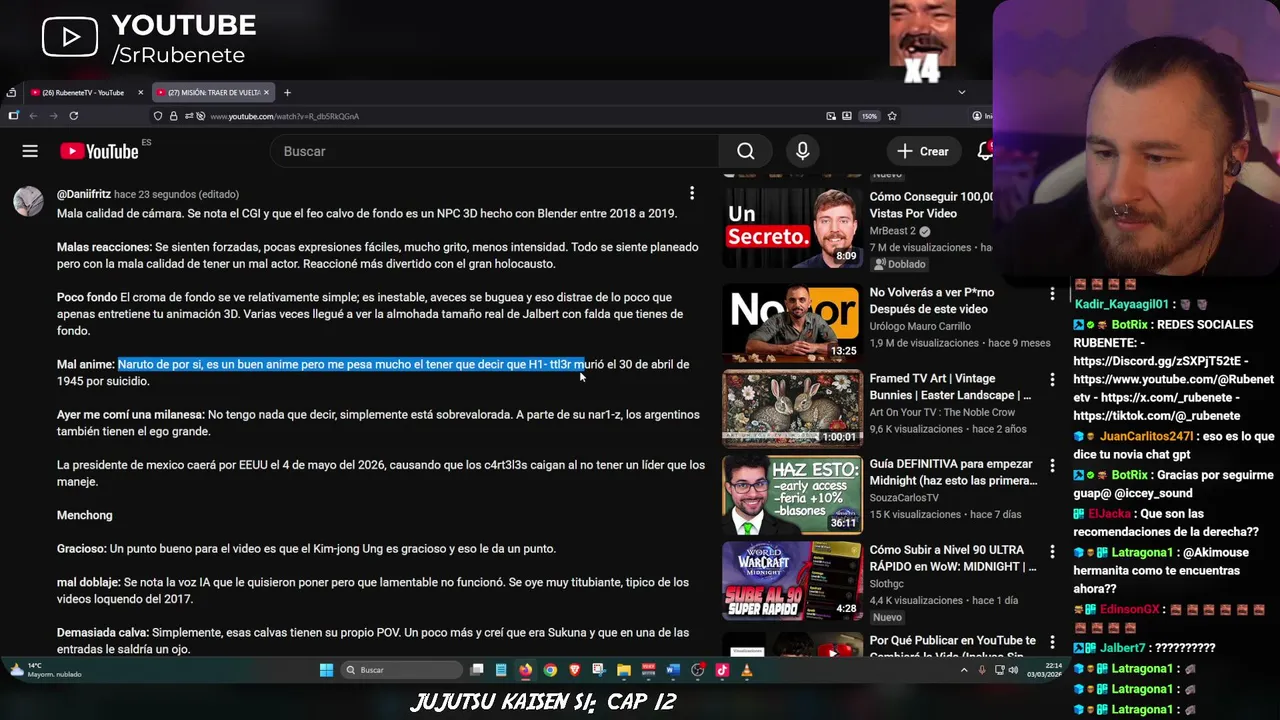This screenshot has width=1280, height=720.
Task: Open title Cómo Subir a Nivel 90
Action: (x=953, y=558)
